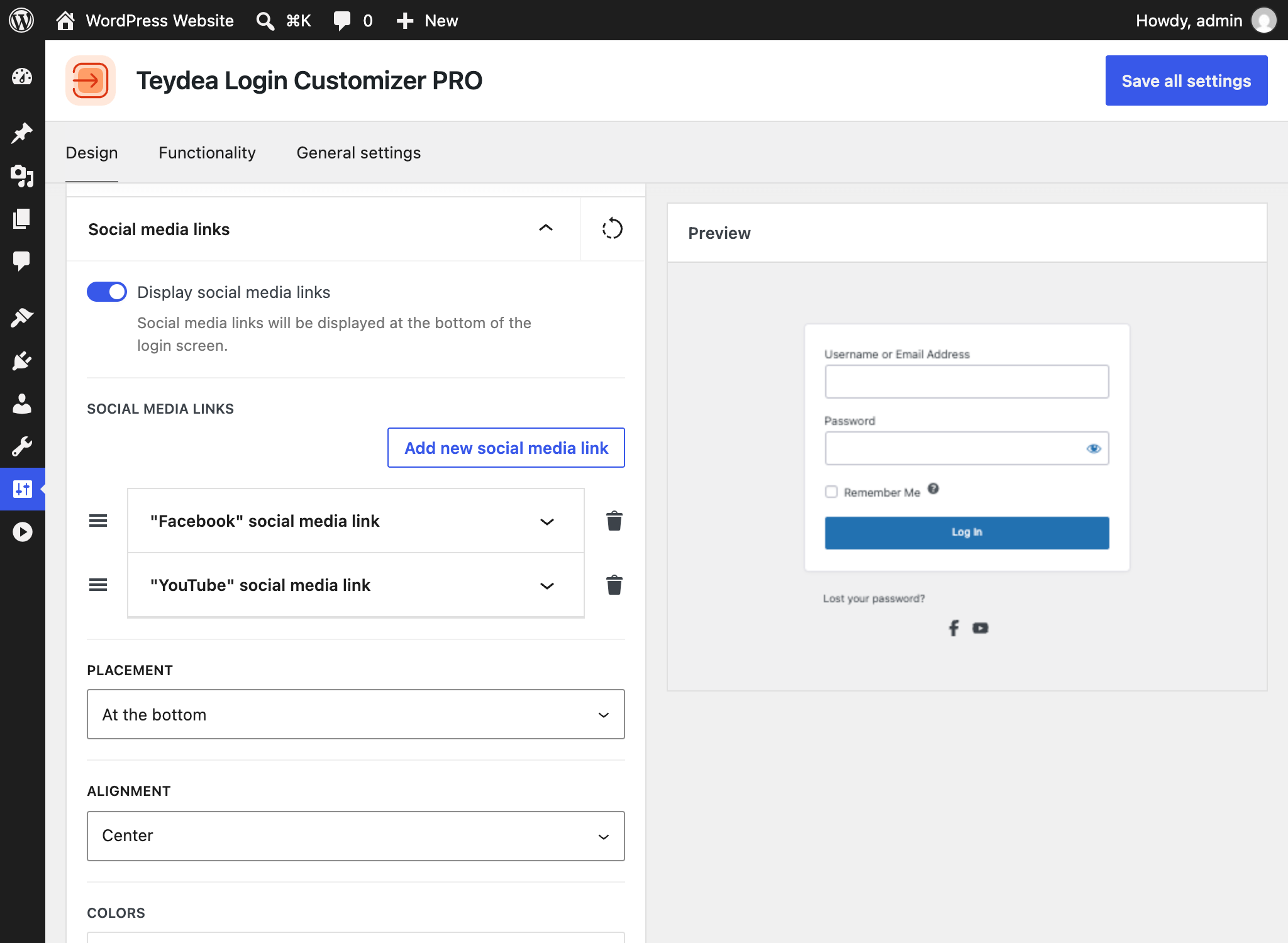Viewport: 1288px width, 943px height.
Task: Reset Social media links section settings
Action: point(613,229)
